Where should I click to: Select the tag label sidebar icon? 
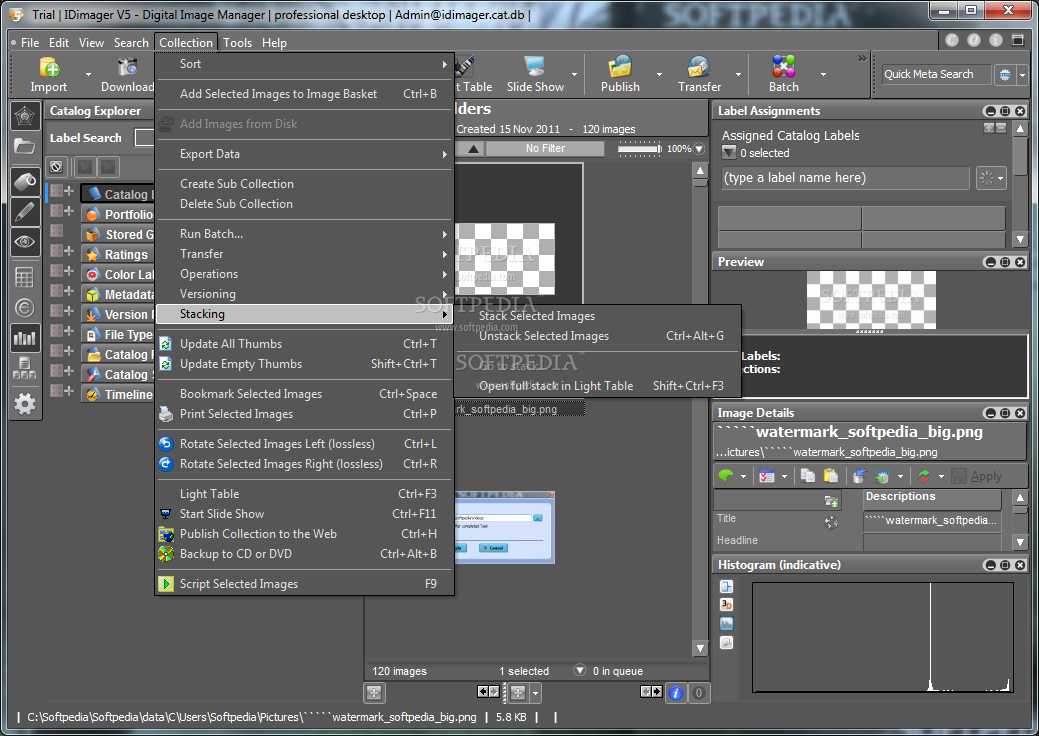pyautogui.click(x=25, y=181)
